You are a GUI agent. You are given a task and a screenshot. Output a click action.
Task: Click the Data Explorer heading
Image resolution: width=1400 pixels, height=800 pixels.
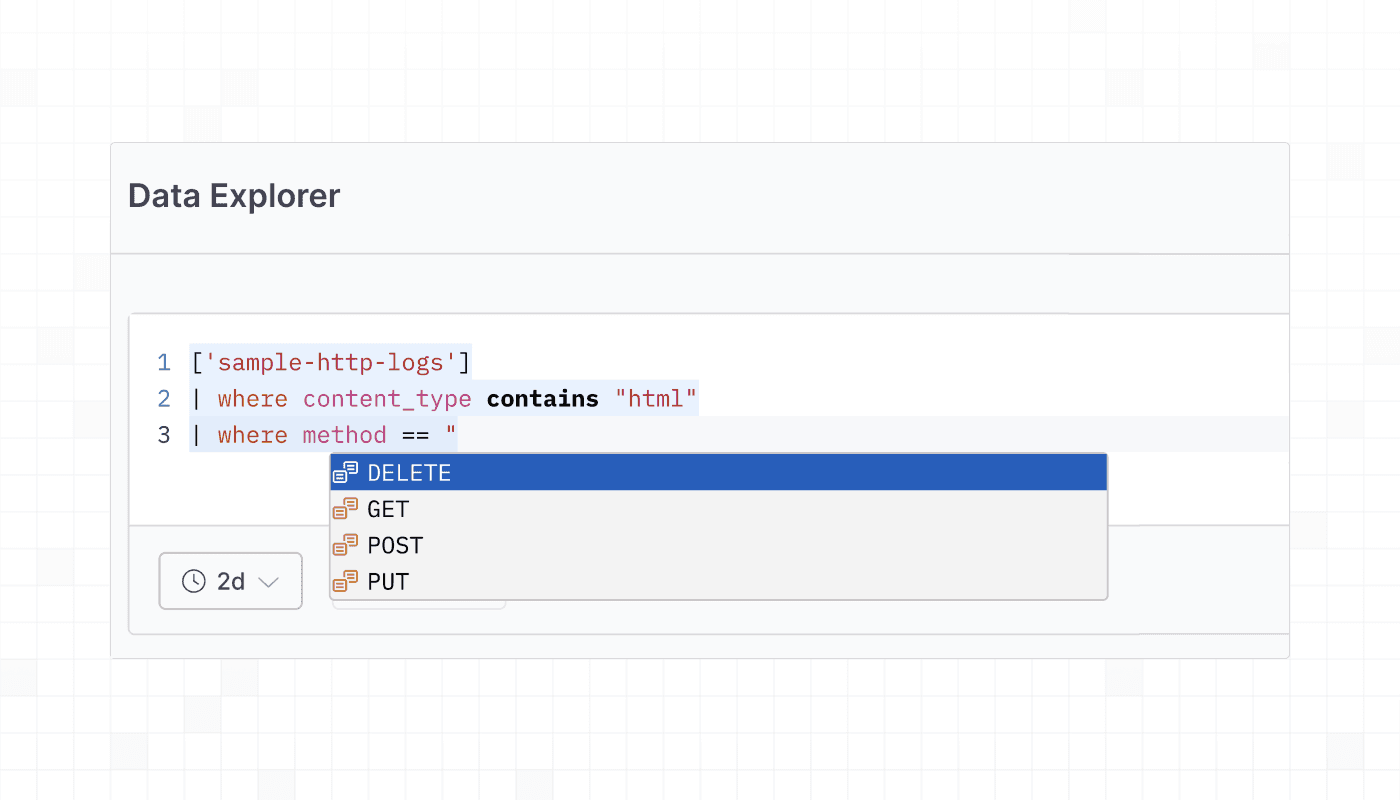[234, 196]
